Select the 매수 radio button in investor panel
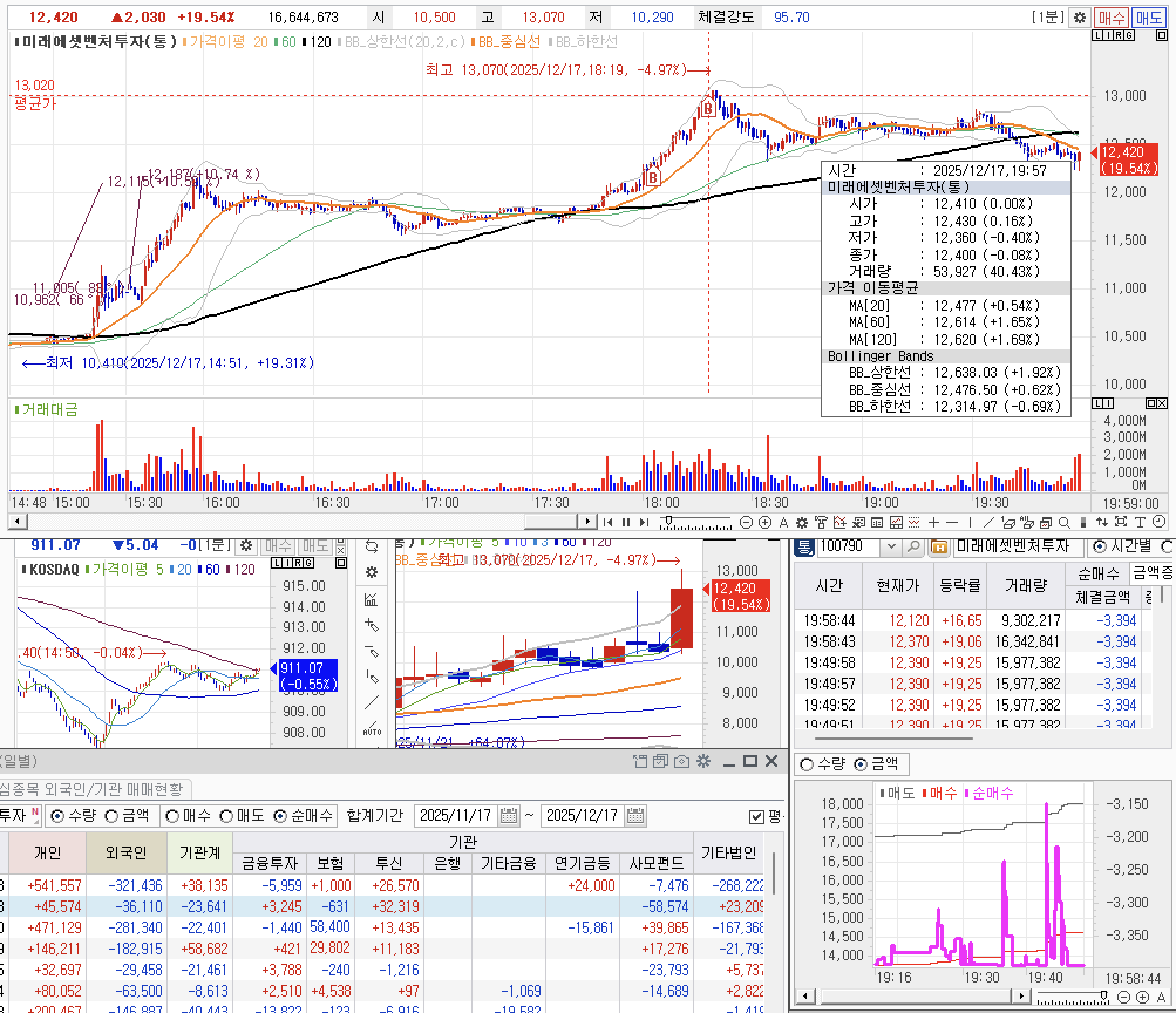Screen dimensions: 1176x1013 tap(172, 815)
